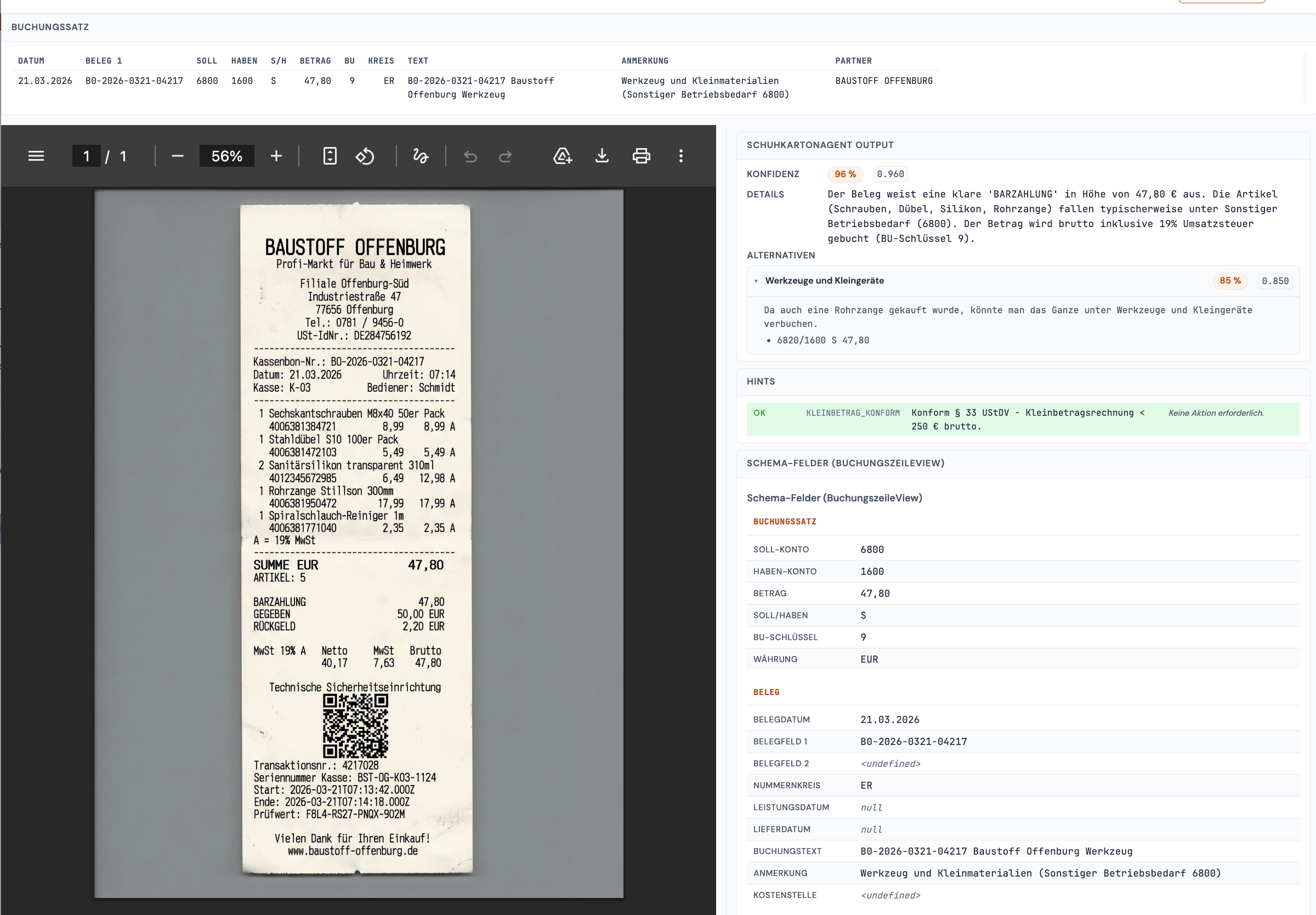Click the Soll account 6800 cell
1316x915 pixels.
tap(207, 81)
